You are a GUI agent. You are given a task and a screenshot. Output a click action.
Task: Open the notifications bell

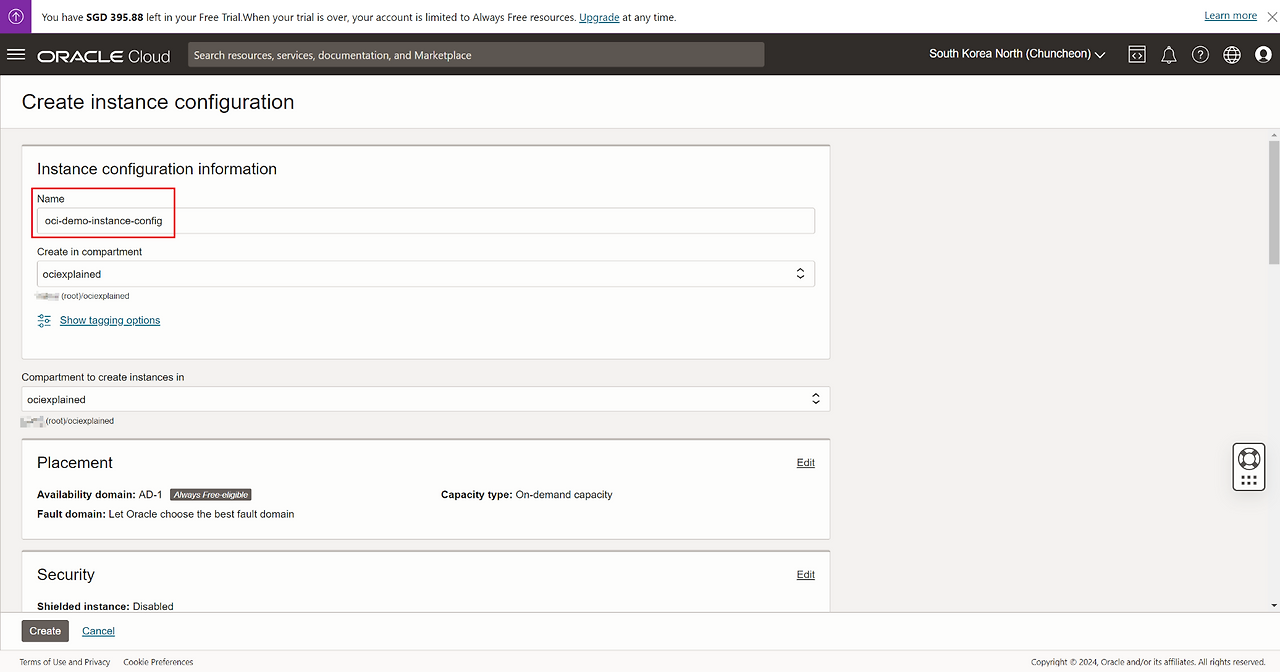pyautogui.click(x=1168, y=55)
